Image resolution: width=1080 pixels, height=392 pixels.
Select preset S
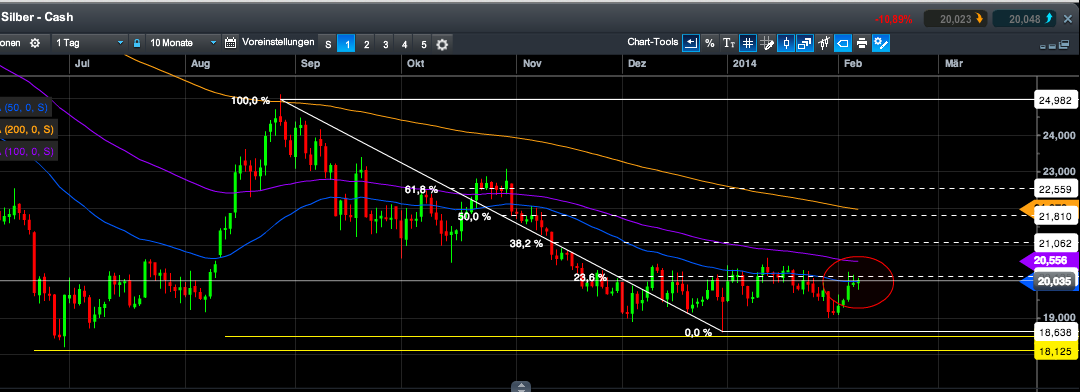click(328, 45)
